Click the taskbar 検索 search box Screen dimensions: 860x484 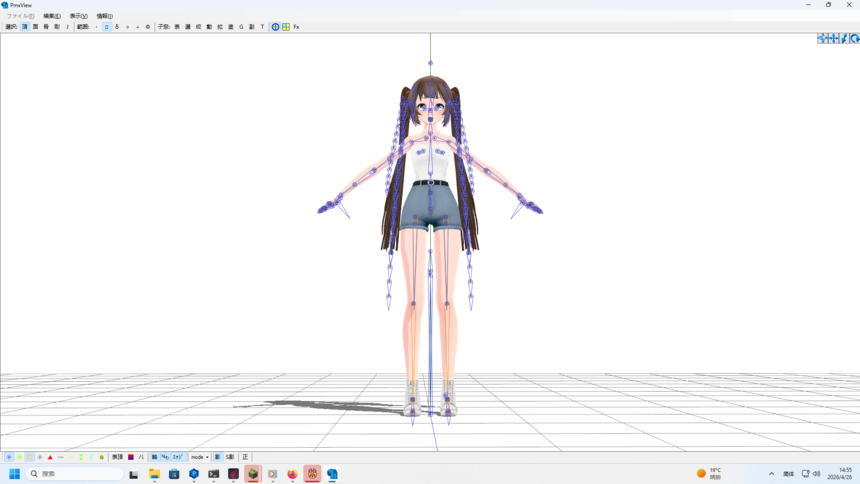click(75, 474)
